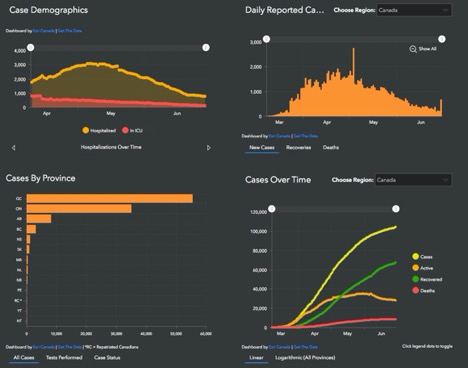Toggle the red Deaths legend dot

click(x=415, y=290)
